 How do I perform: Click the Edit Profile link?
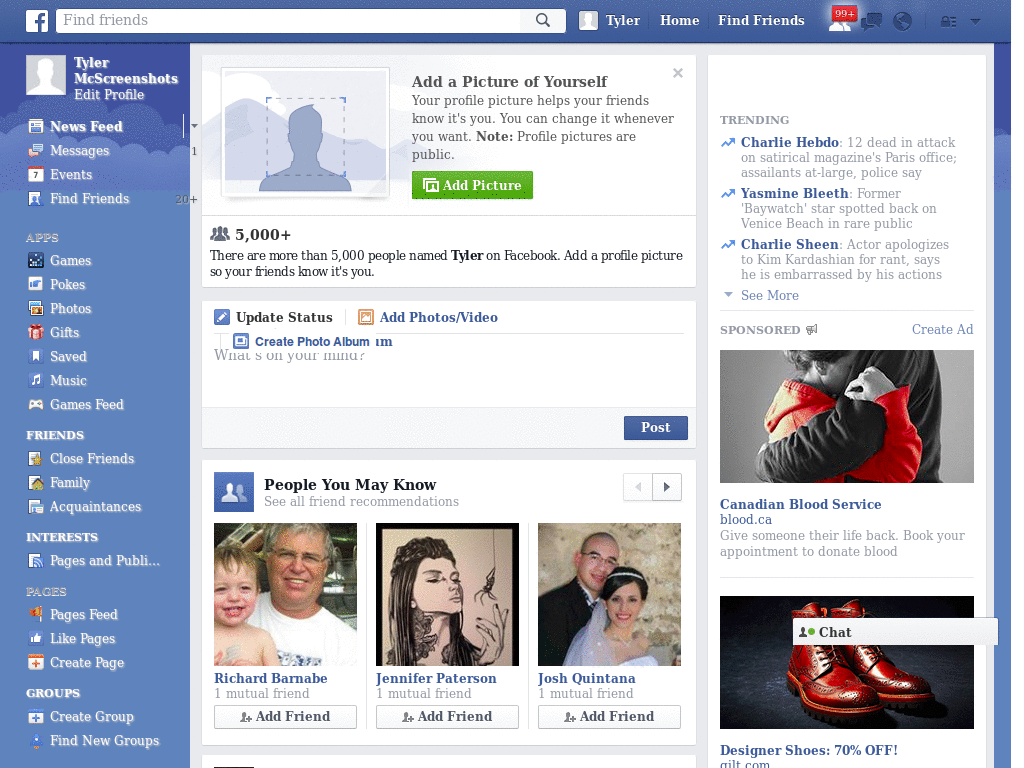click(109, 95)
